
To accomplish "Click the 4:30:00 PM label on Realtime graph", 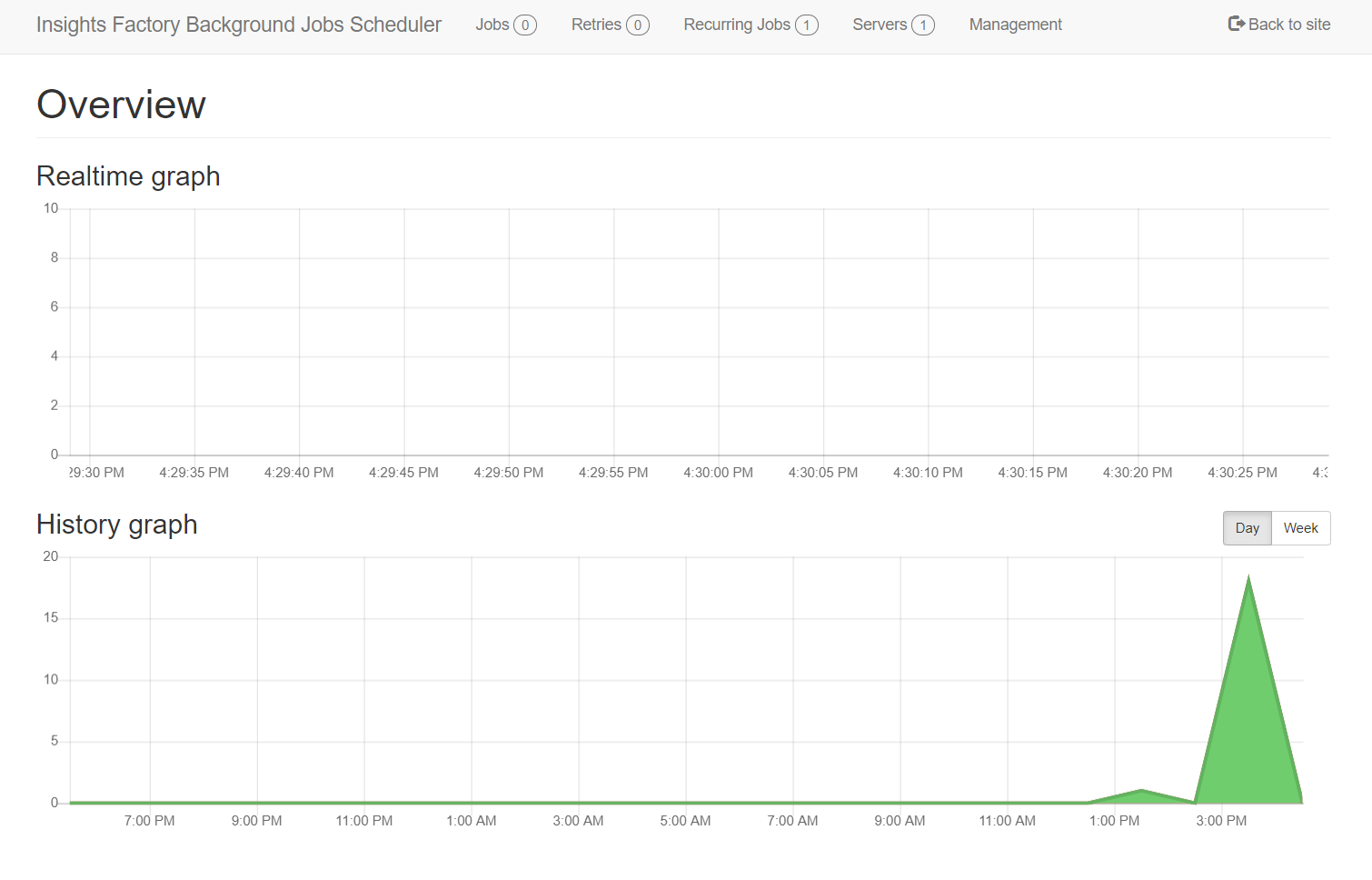I will (x=718, y=473).
